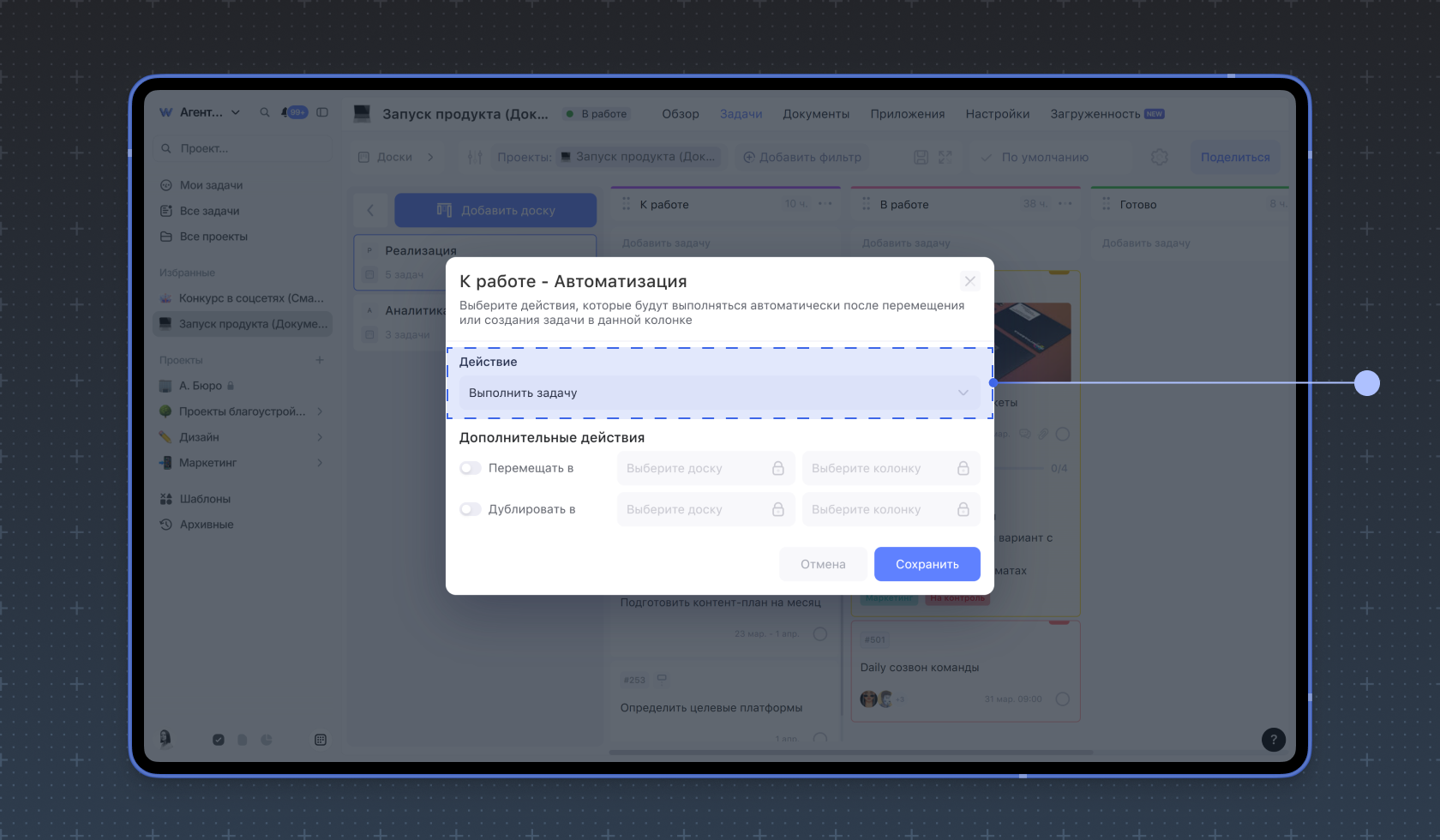Switch to the Документы tab
Screen dimensions: 1440x840
[815, 114]
